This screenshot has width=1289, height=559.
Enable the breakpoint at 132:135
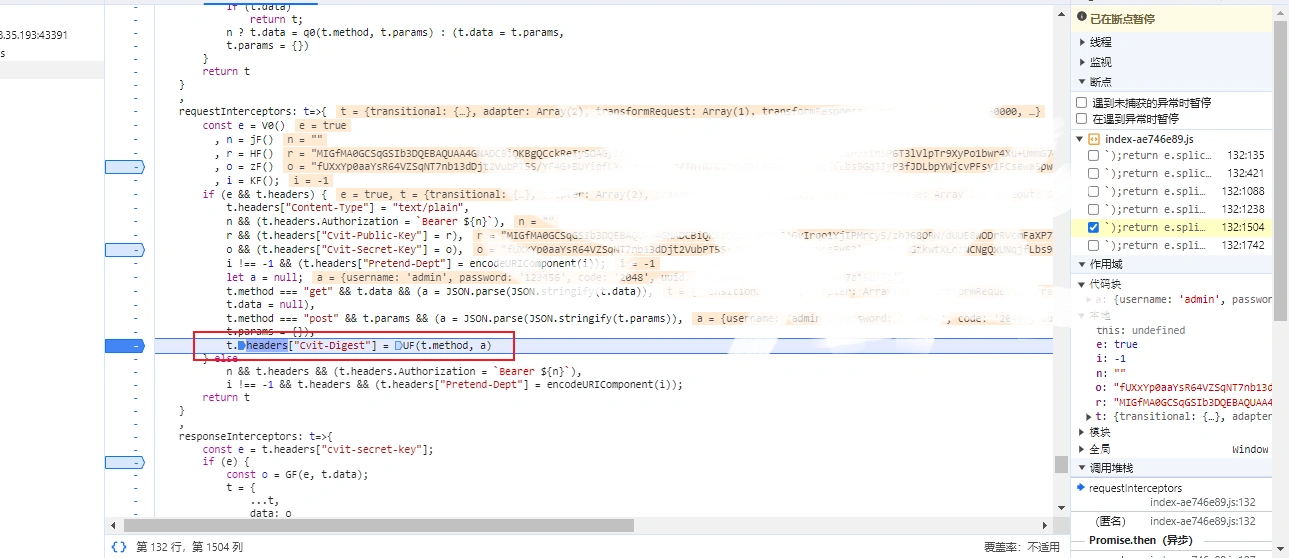(x=1094, y=156)
